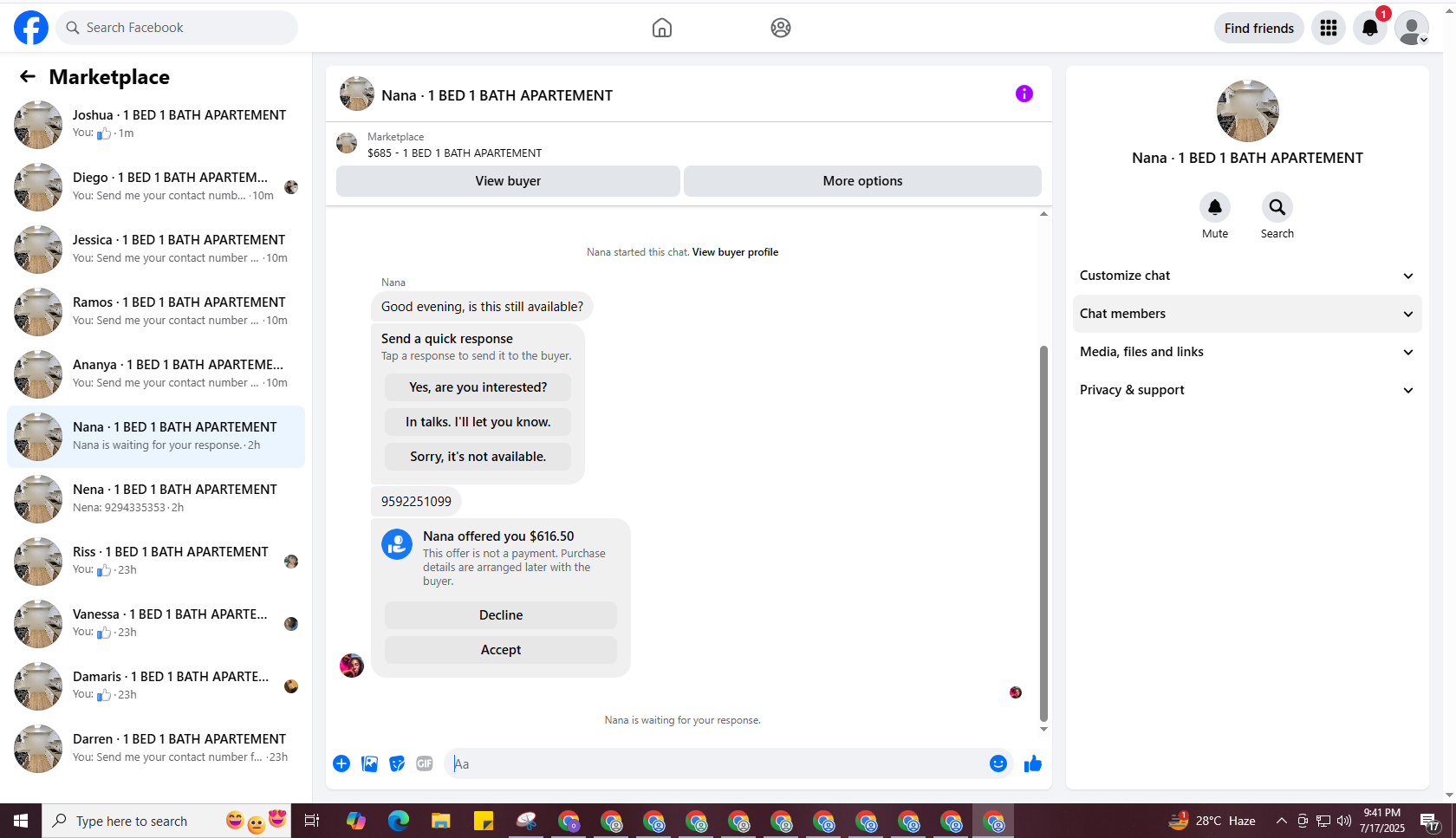Decline Nana's $616.50 offer
This screenshot has width=1456, height=838.
pyautogui.click(x=501, y=615)
